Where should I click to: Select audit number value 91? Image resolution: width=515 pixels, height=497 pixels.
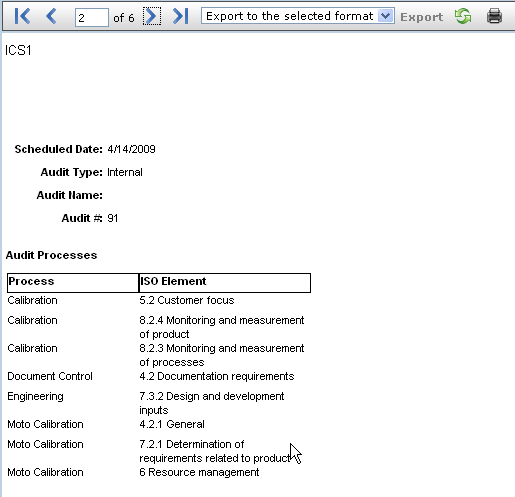[x=113, y=218]
